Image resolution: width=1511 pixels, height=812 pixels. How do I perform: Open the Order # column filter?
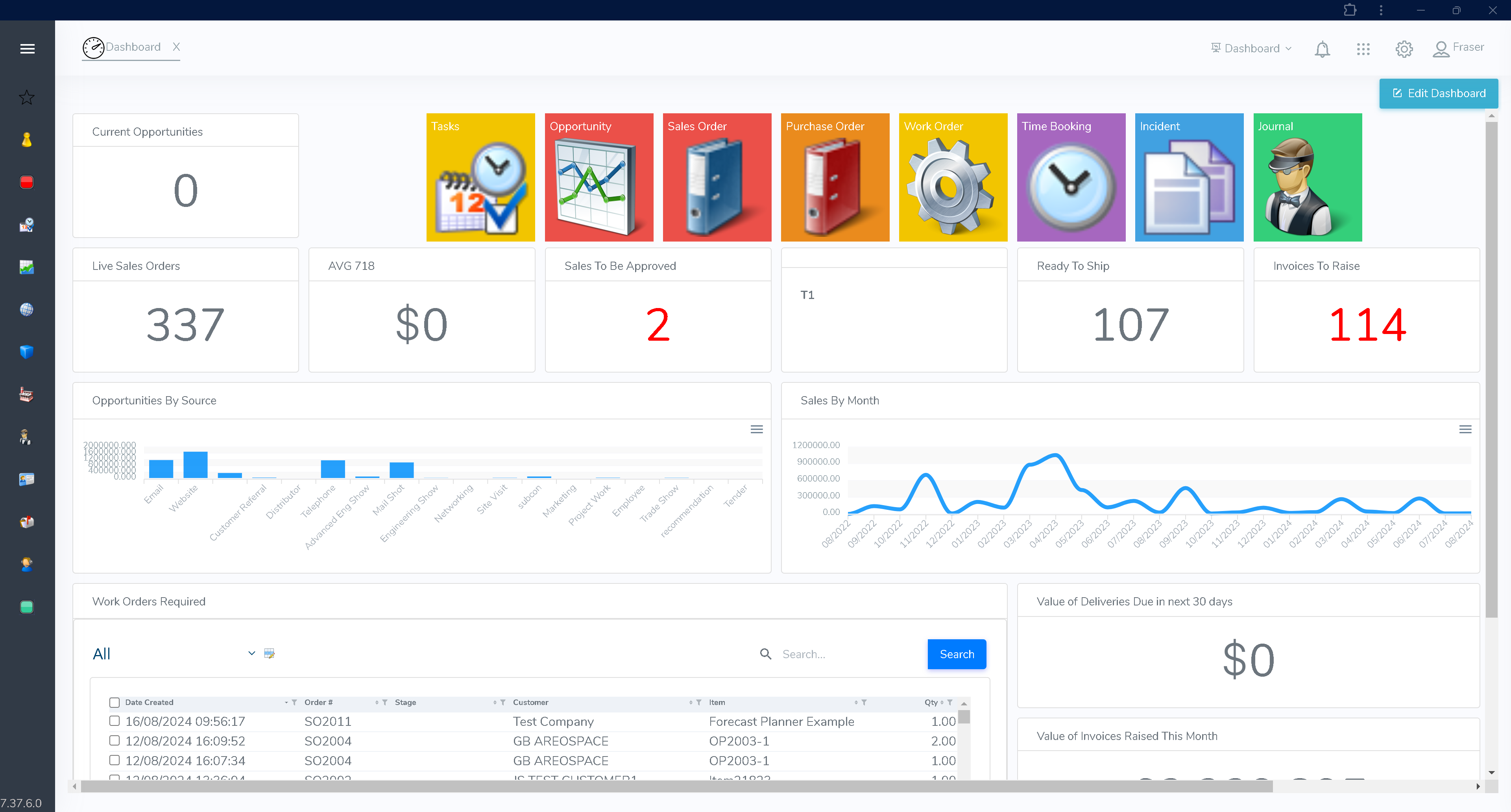tap(385, 702)
